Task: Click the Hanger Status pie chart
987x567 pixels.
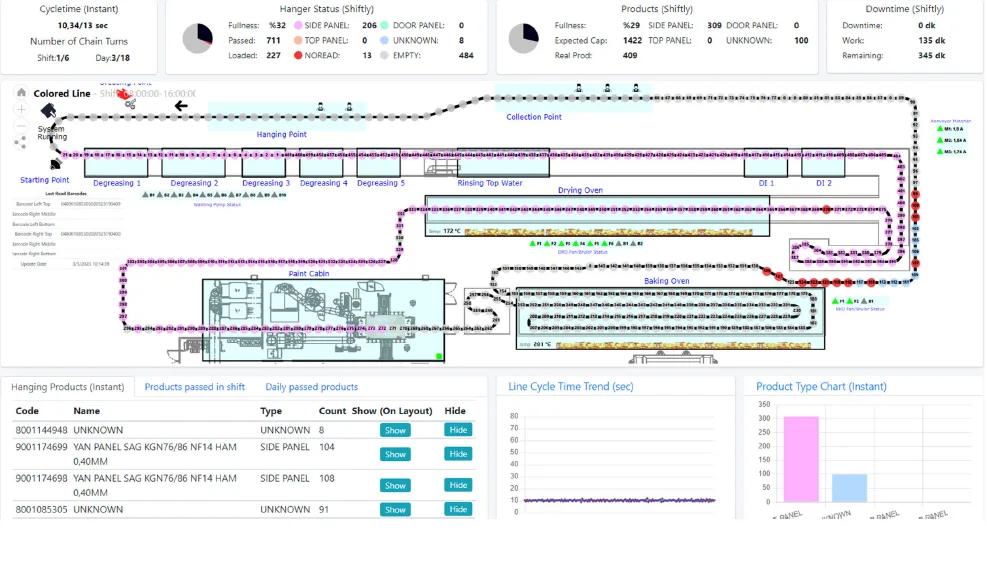Action: (198, 39)
